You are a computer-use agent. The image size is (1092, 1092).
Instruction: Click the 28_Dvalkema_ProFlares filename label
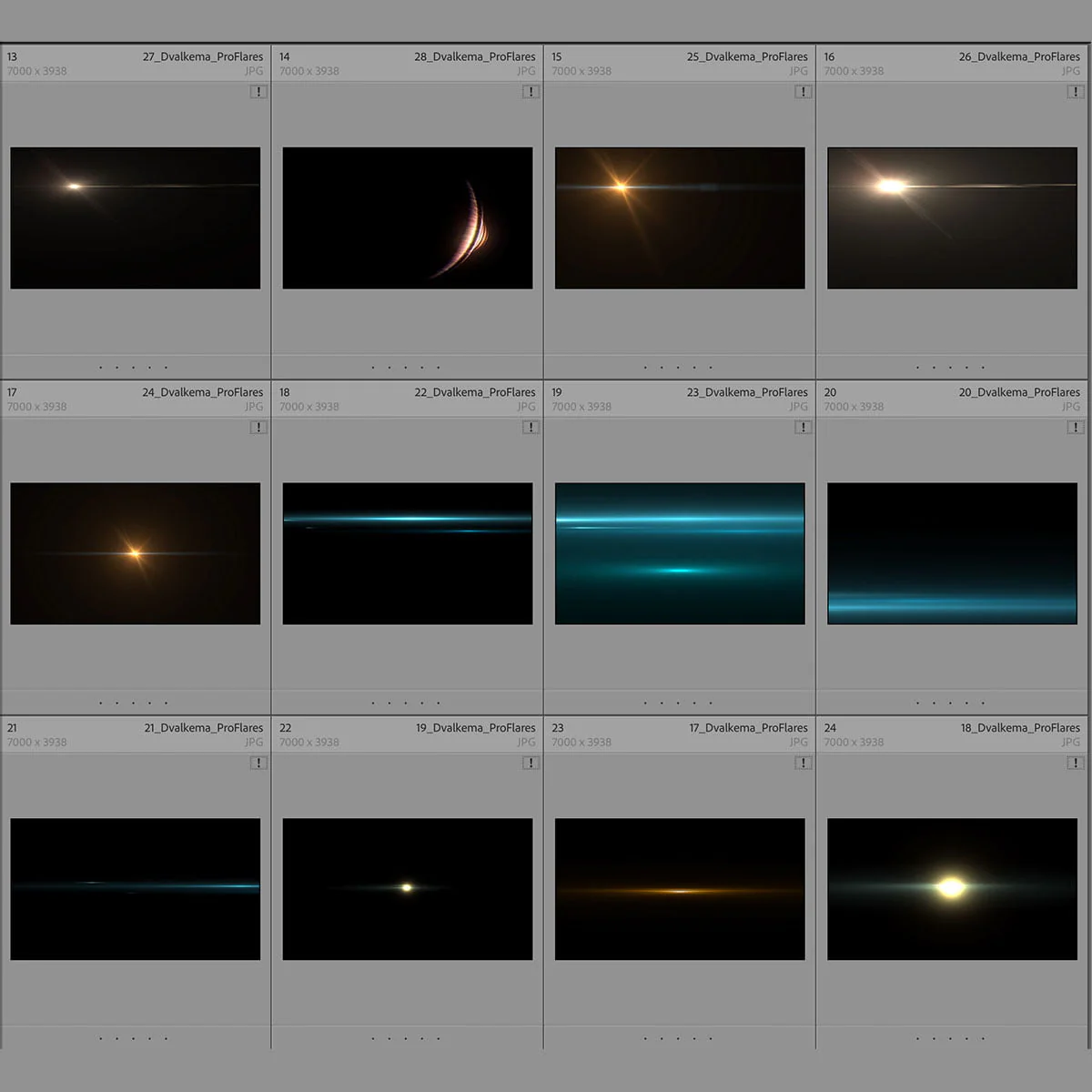pyautogui.click(x=474, y=56)
